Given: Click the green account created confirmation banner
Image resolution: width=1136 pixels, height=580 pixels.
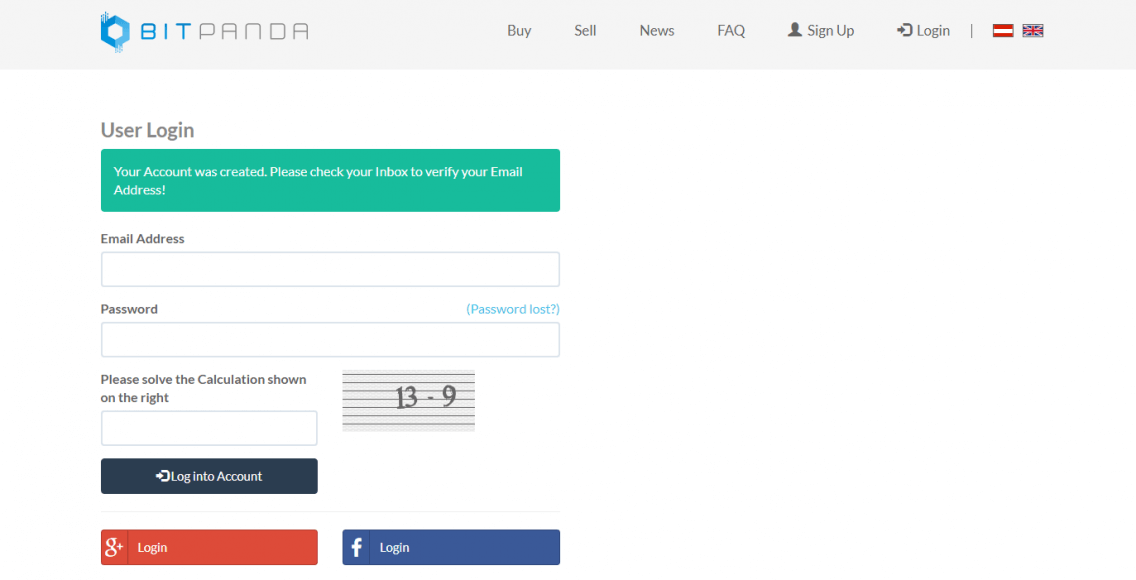Looking at the screenshot, I should pos(330,180).
